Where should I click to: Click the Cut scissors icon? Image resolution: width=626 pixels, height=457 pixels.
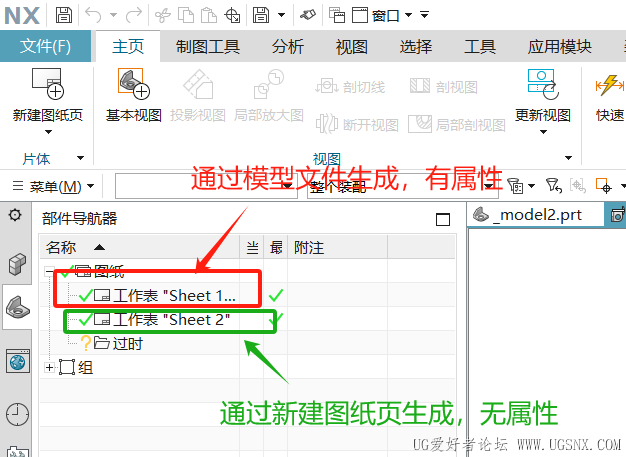pos(162,16)
